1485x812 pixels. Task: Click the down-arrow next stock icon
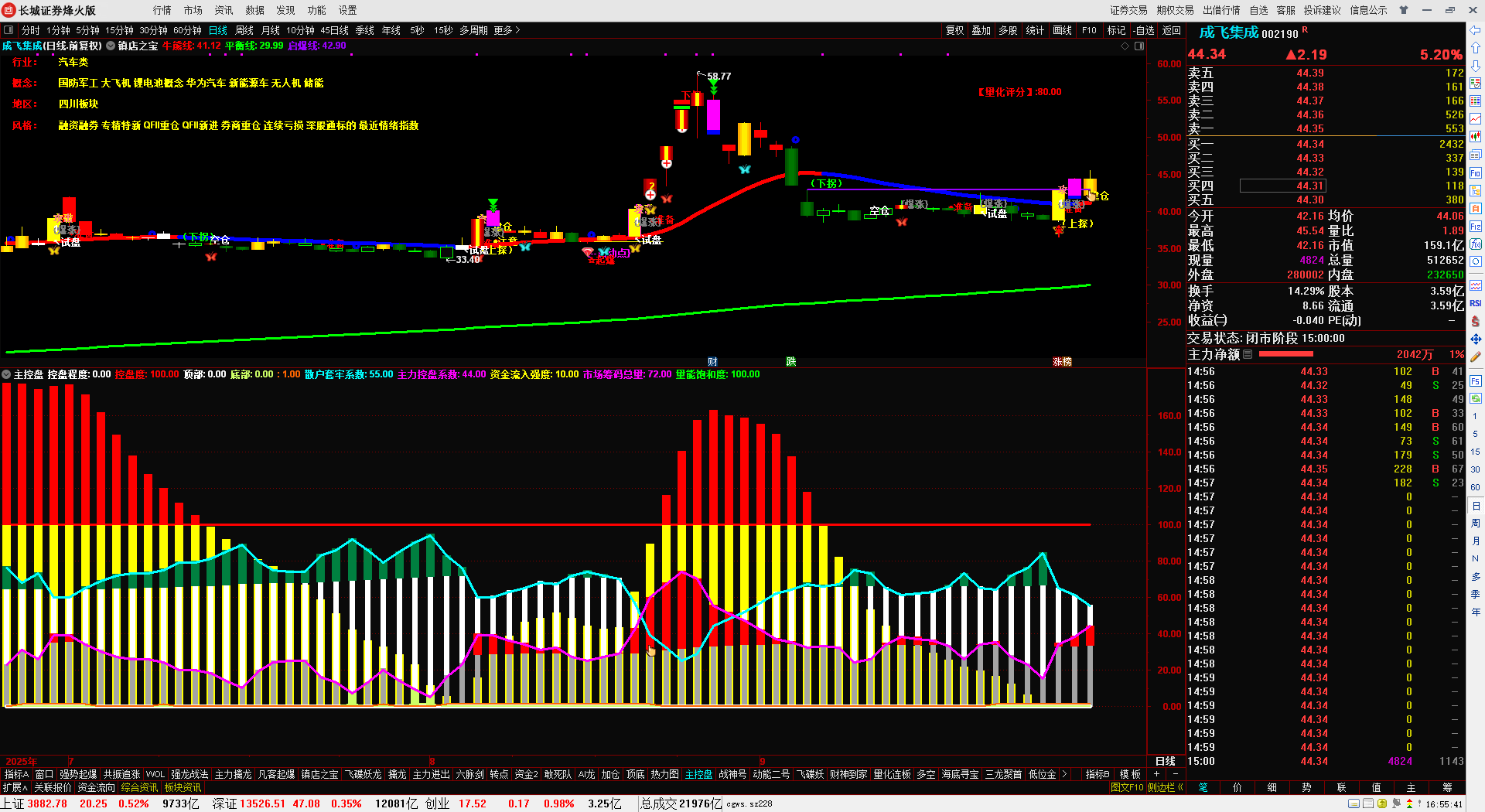click(1476, 66)
